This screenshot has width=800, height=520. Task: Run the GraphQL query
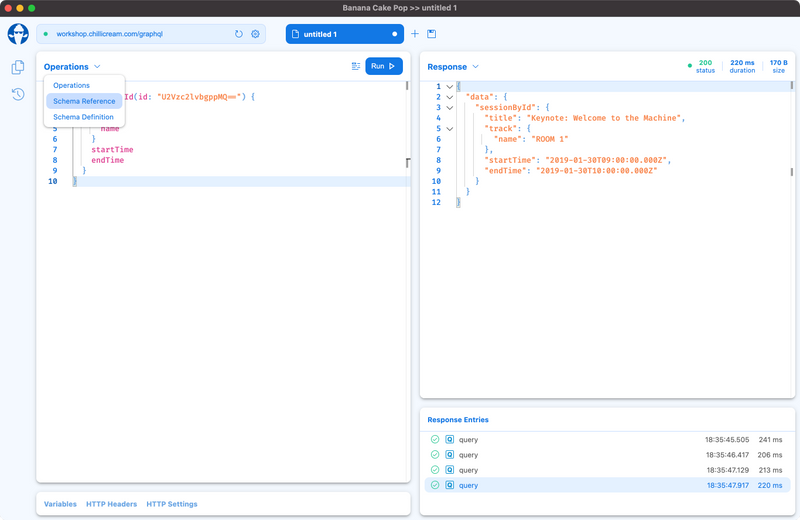384,67
